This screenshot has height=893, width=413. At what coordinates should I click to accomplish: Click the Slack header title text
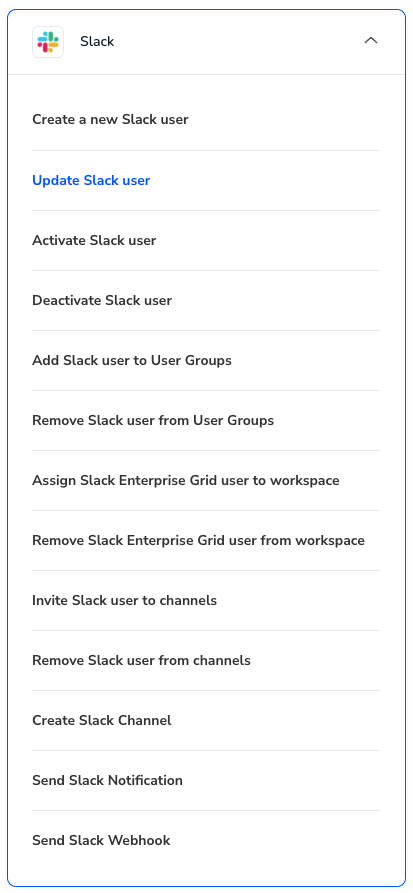pyautogui.click(x=97, y=42)
